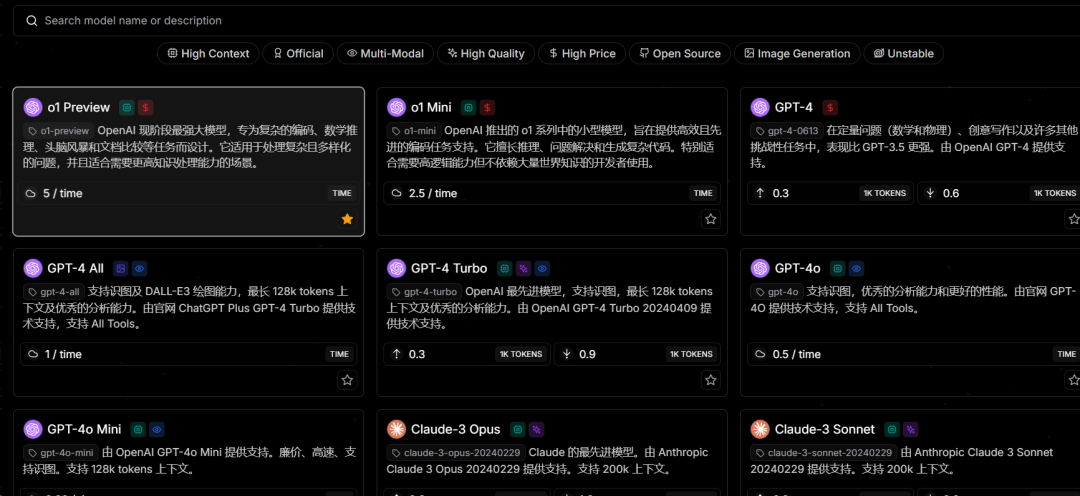Click green high-context badge on Claude-3 Sonnet
Screen dimensions: 1080x496
coord(892,430)
